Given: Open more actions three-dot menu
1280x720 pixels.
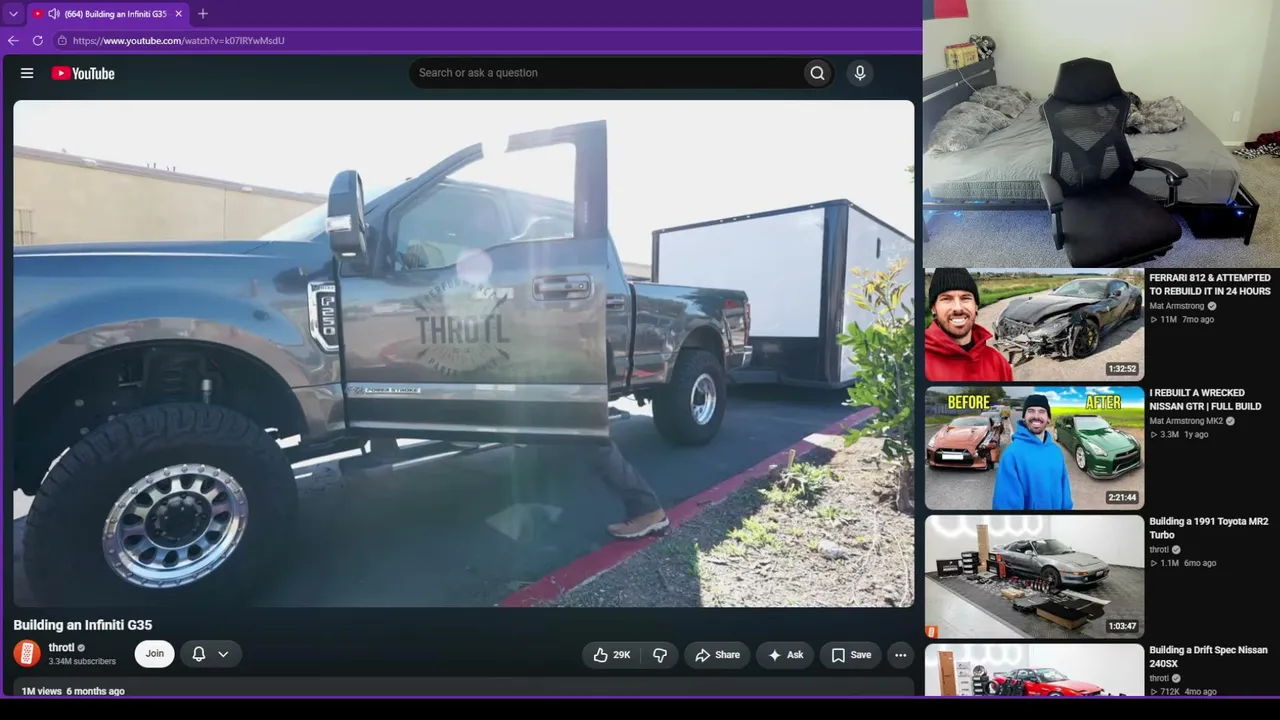Looking at the screenshot, I should [x=900, y=655].
